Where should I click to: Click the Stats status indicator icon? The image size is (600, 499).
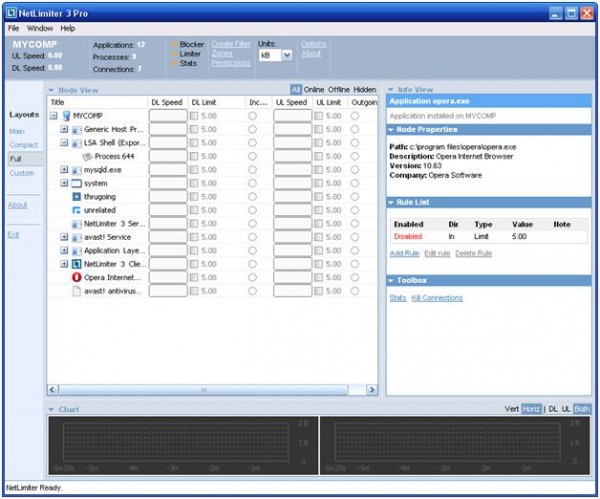(x=174, y=63)
